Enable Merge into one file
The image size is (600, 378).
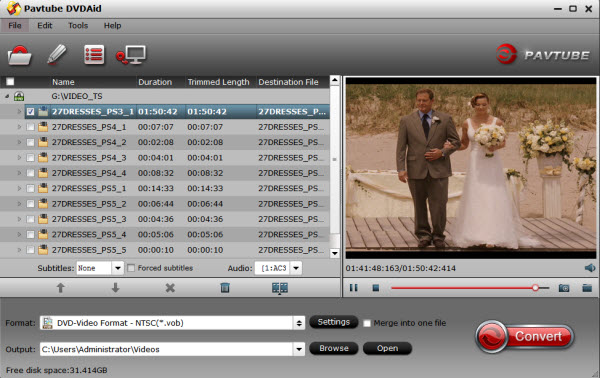367,323
